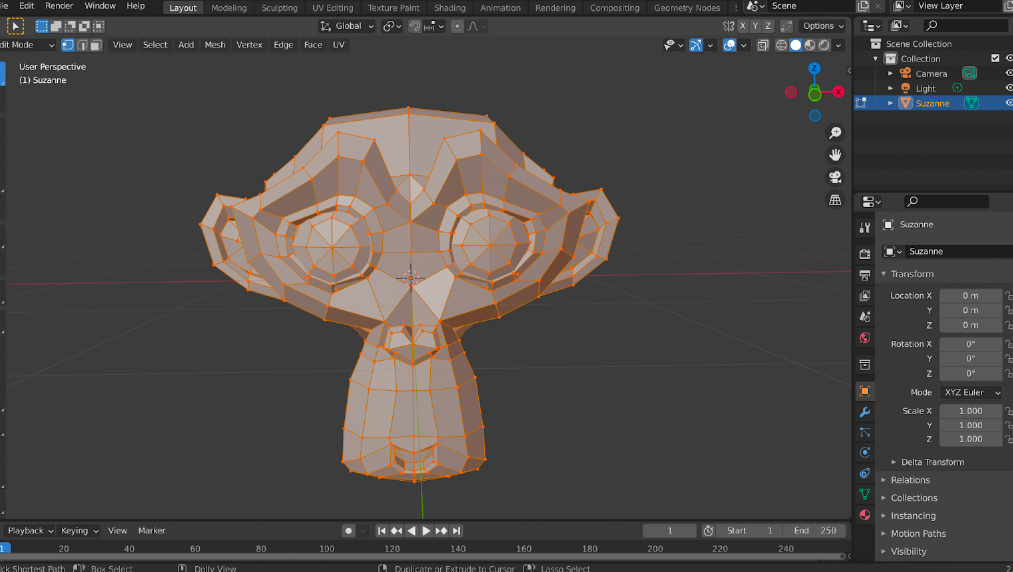Open the Render properties tab

pos(865,254)
